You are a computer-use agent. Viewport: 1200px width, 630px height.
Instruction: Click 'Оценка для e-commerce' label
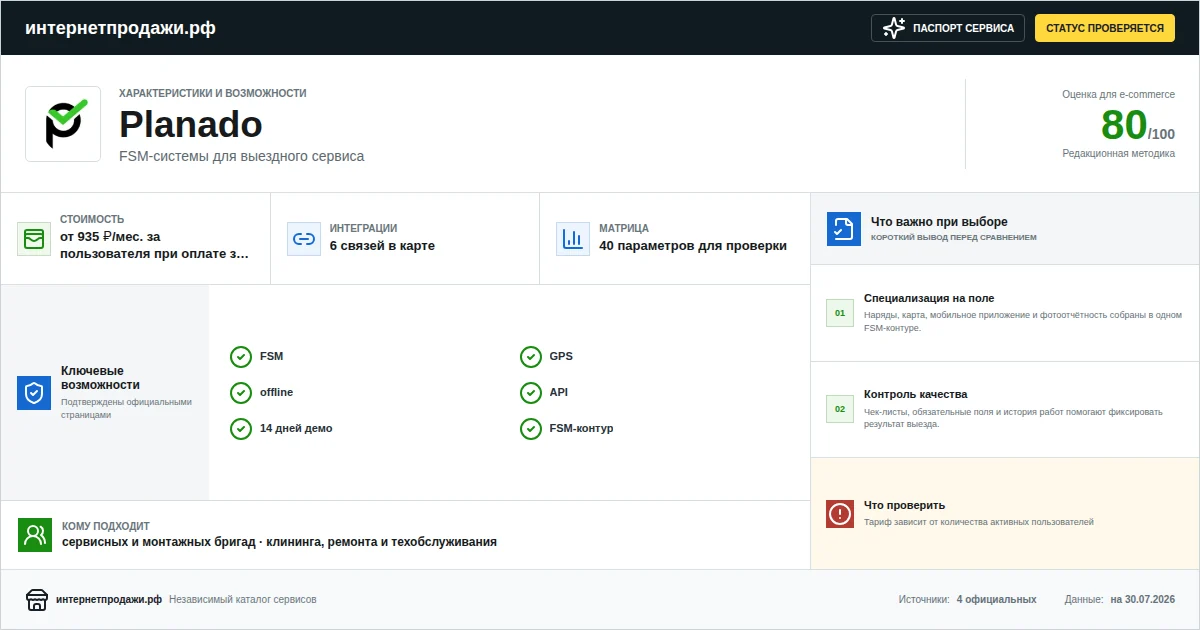click(x=1118, y=94)
